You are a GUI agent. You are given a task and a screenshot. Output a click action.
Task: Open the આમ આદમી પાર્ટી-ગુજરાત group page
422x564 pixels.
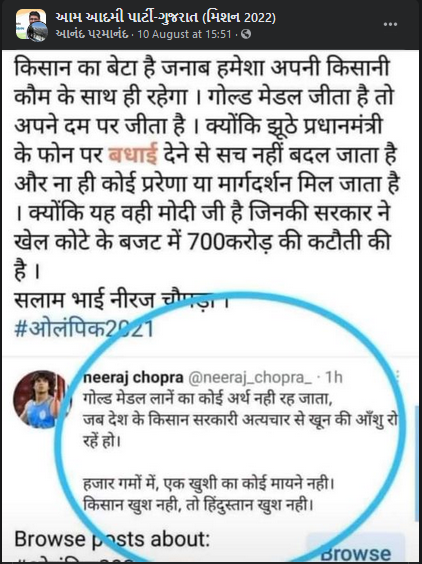pos(166,17)
